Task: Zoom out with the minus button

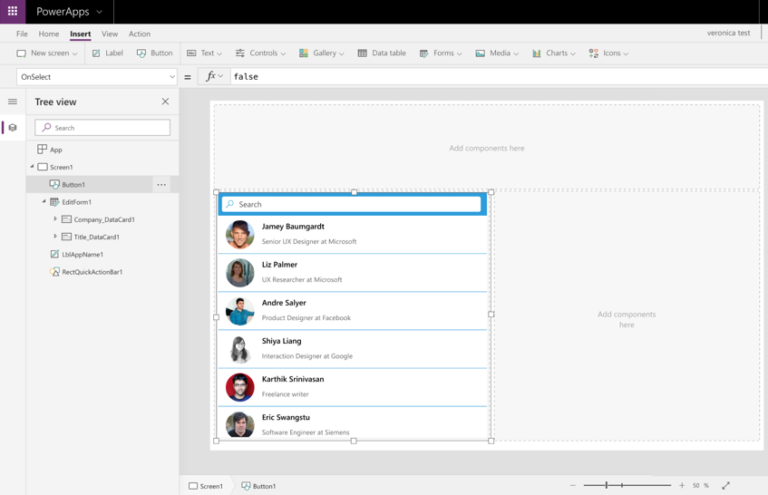Action: click(573, 485)
